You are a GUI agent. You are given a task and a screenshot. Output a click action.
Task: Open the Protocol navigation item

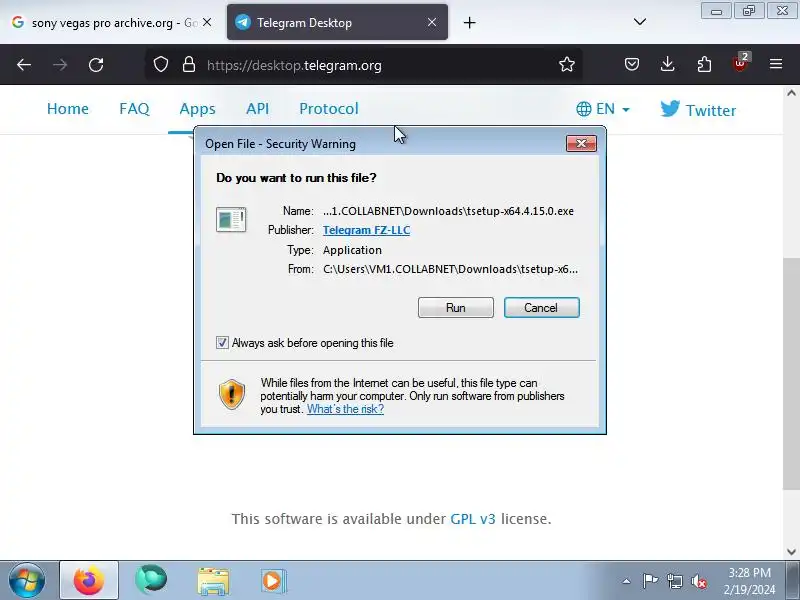[329, 109]
